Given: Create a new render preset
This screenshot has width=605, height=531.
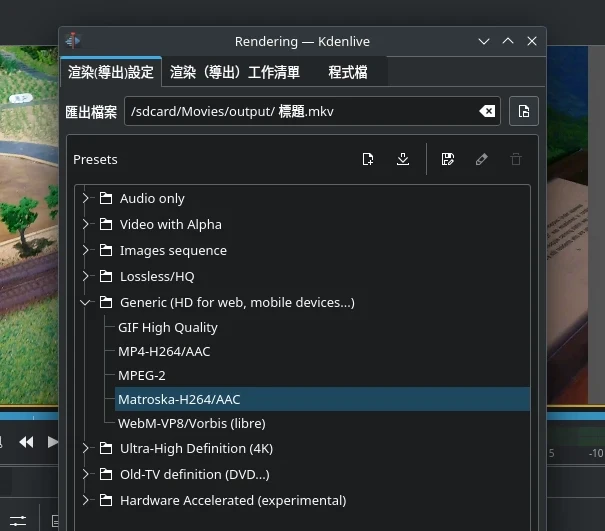Looking at the screenshot, I should click(368, 159).
